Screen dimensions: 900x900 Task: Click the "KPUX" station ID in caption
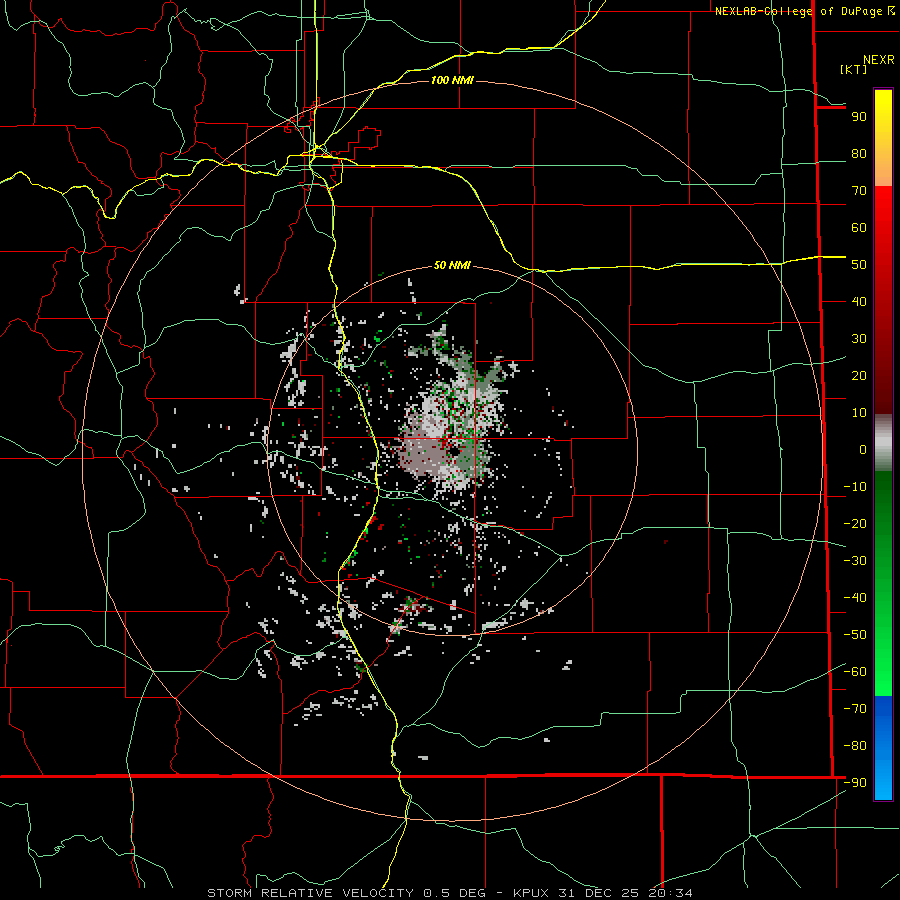(x=531, y=893)
